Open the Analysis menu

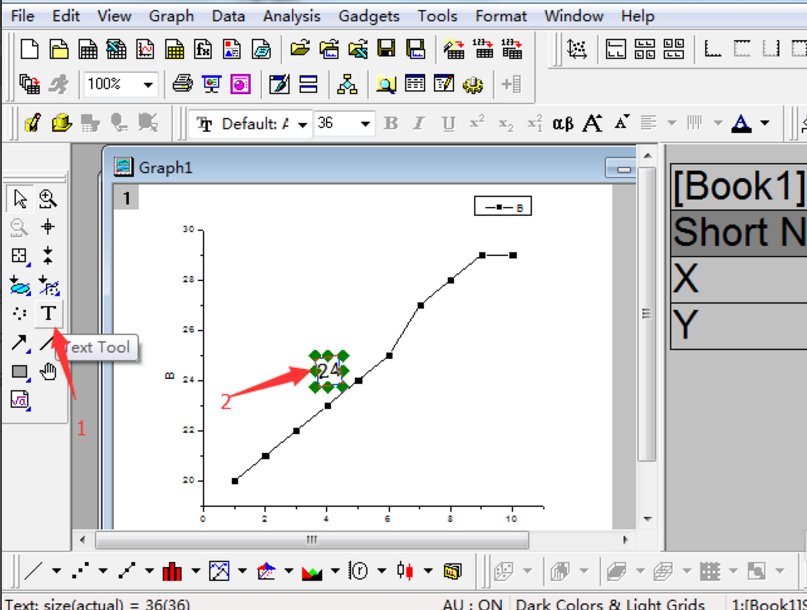291,16
